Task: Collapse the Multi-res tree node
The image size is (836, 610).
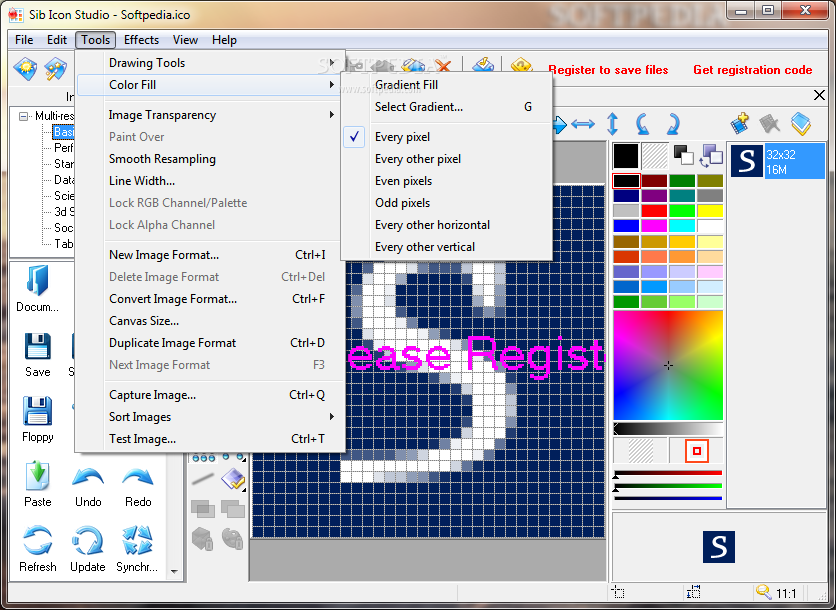Action: [23, 116]
